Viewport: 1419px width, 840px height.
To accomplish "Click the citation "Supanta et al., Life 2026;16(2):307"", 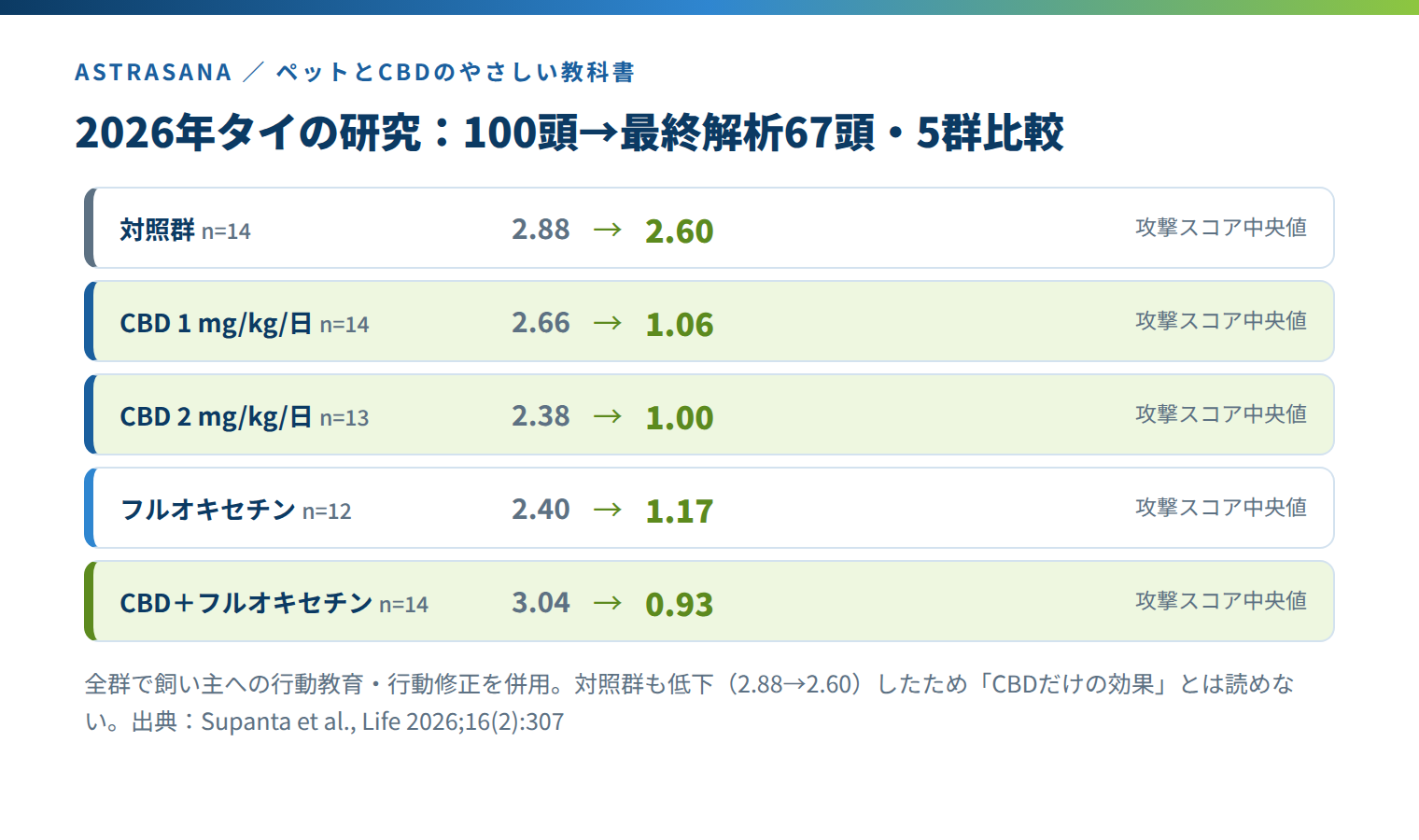I will click(383, 721).
